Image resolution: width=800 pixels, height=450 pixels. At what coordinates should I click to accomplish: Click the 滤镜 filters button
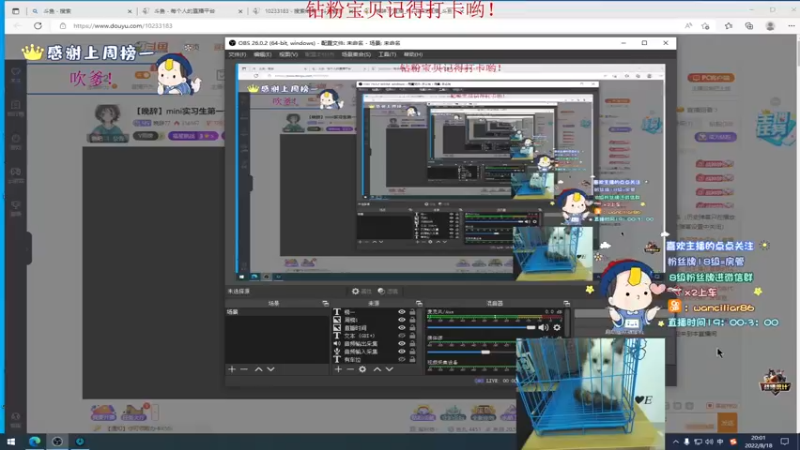[x=388, y=291]
